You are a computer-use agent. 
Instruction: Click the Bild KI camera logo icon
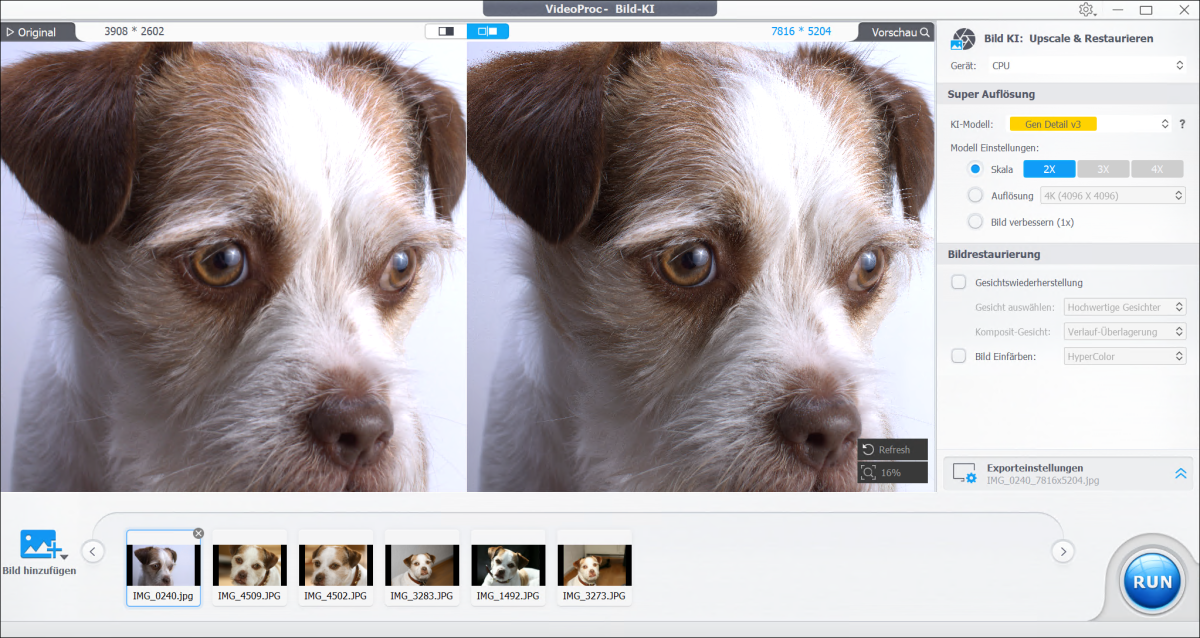tap(963, 38)
